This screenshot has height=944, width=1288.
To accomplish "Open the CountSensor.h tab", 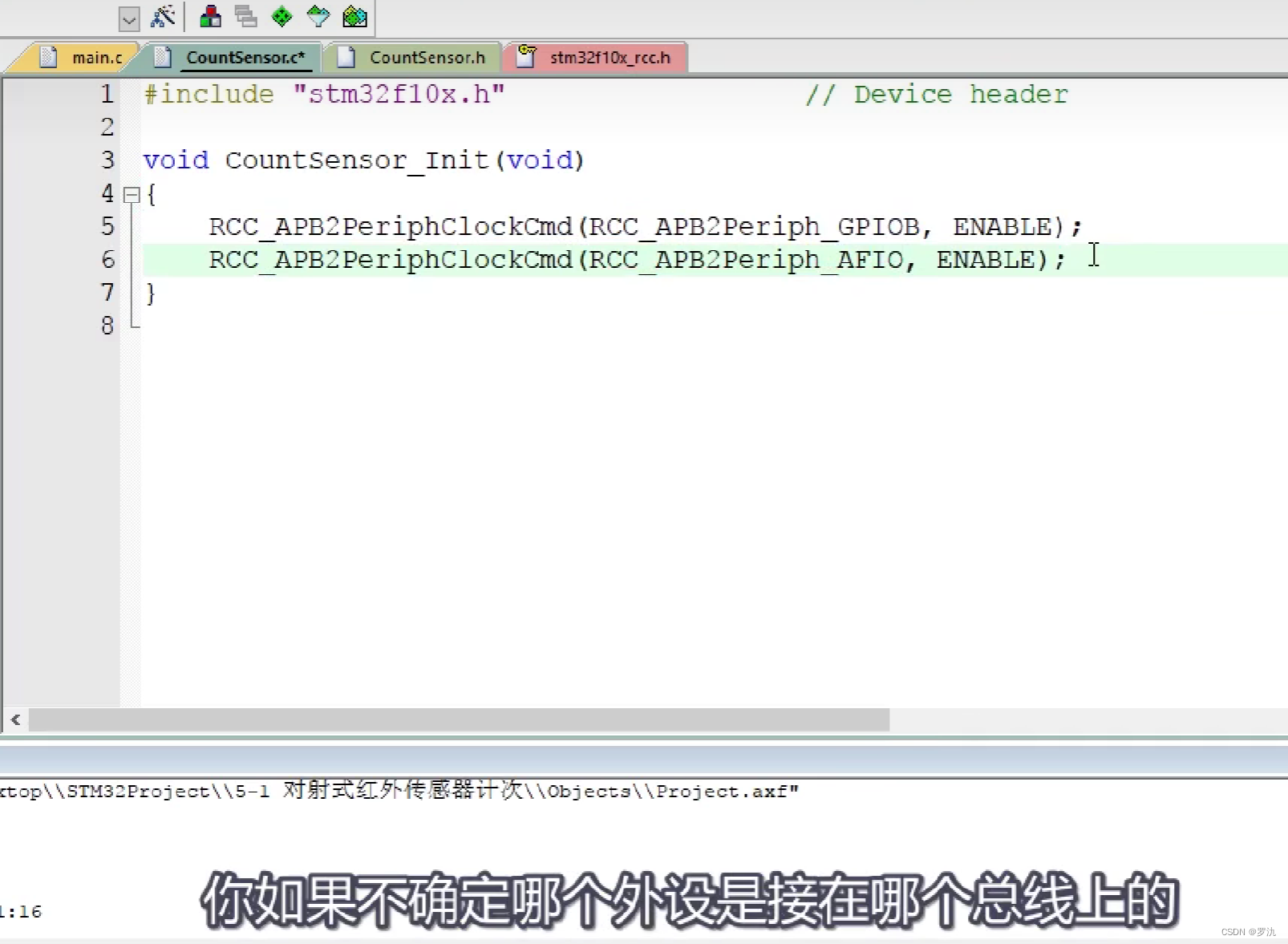I will click(x=425, y=57).
